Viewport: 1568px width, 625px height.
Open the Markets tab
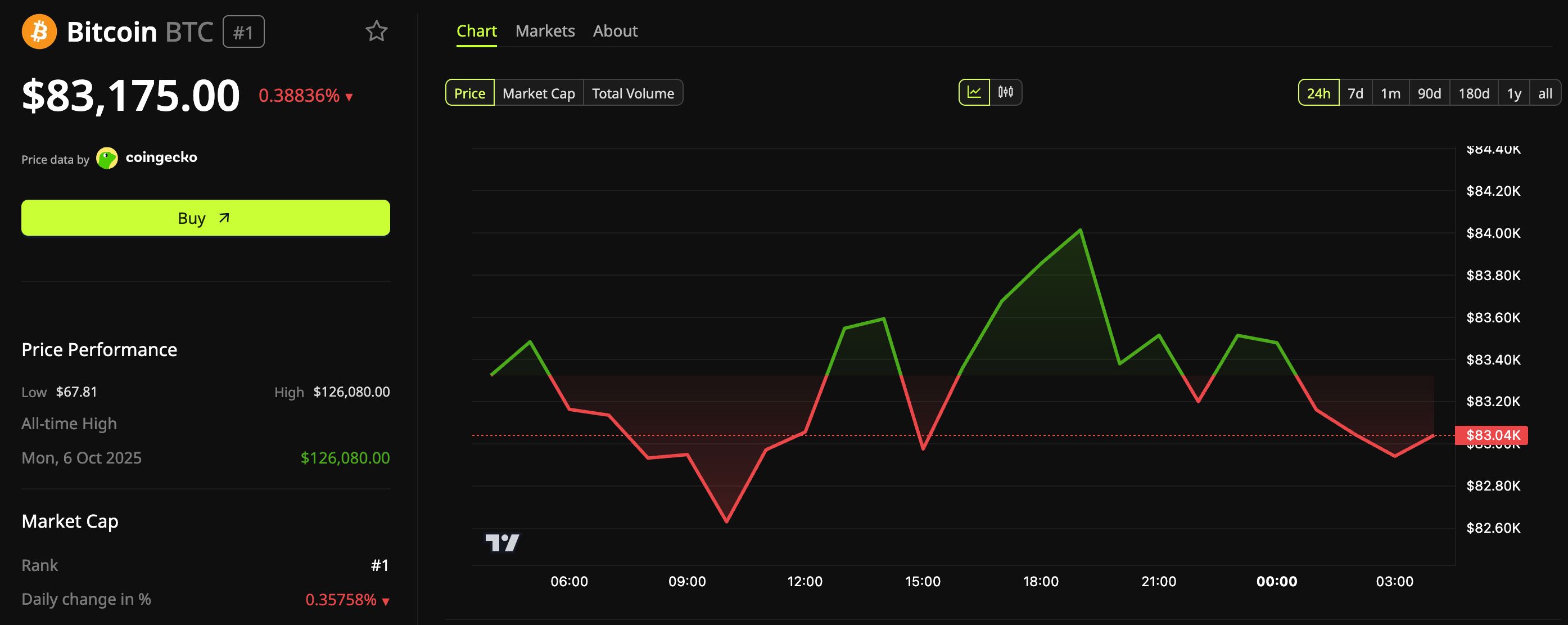tap(545, 31)
